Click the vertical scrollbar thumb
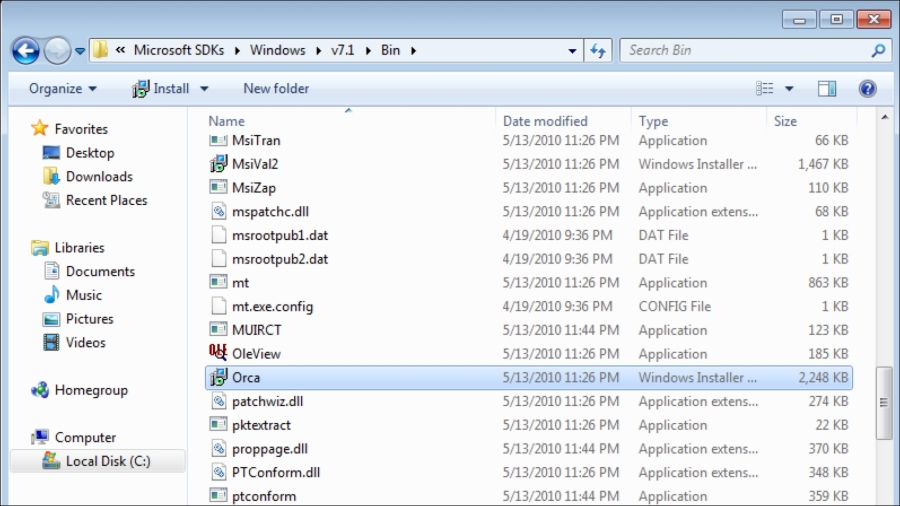The image size is (900, 506). pos(884,402)
